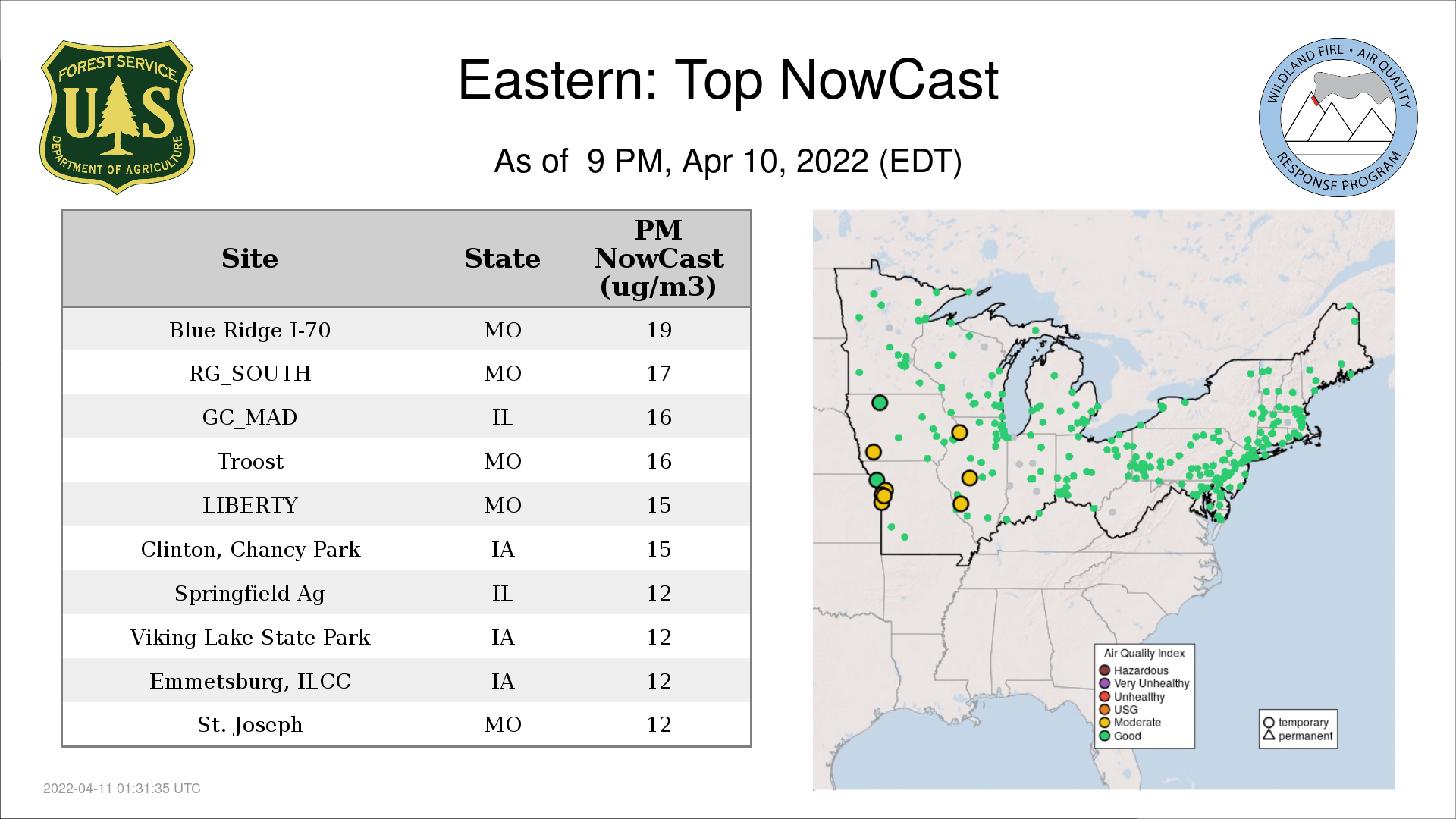Click the Wildland Fire Air Quality Response Program logo
The height and width of the screenshot is (819, 1456).
pos(1338,118)
